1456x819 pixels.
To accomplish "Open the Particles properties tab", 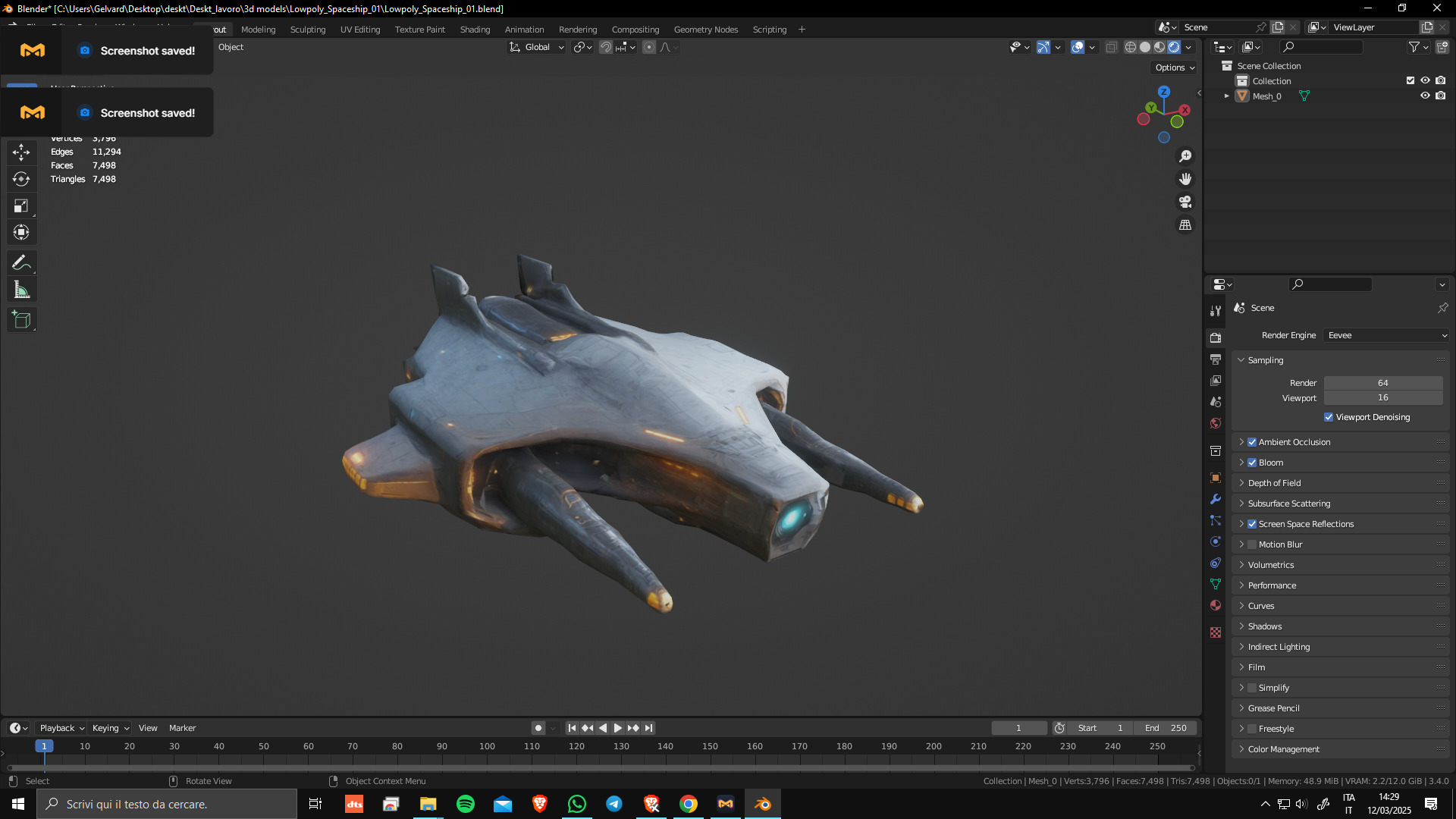I will [1216, 520].
